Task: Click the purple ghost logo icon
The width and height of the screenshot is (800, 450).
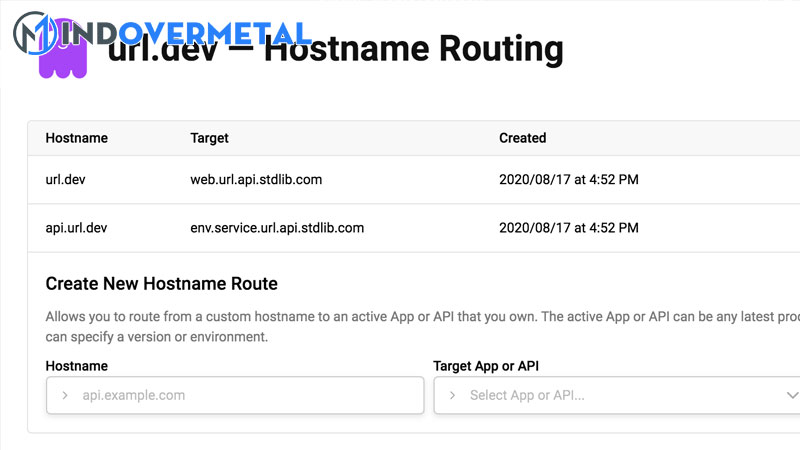Action: 63,50
